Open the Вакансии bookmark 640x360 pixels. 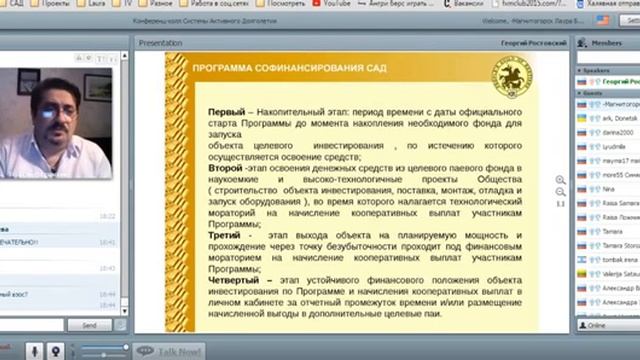464,4
